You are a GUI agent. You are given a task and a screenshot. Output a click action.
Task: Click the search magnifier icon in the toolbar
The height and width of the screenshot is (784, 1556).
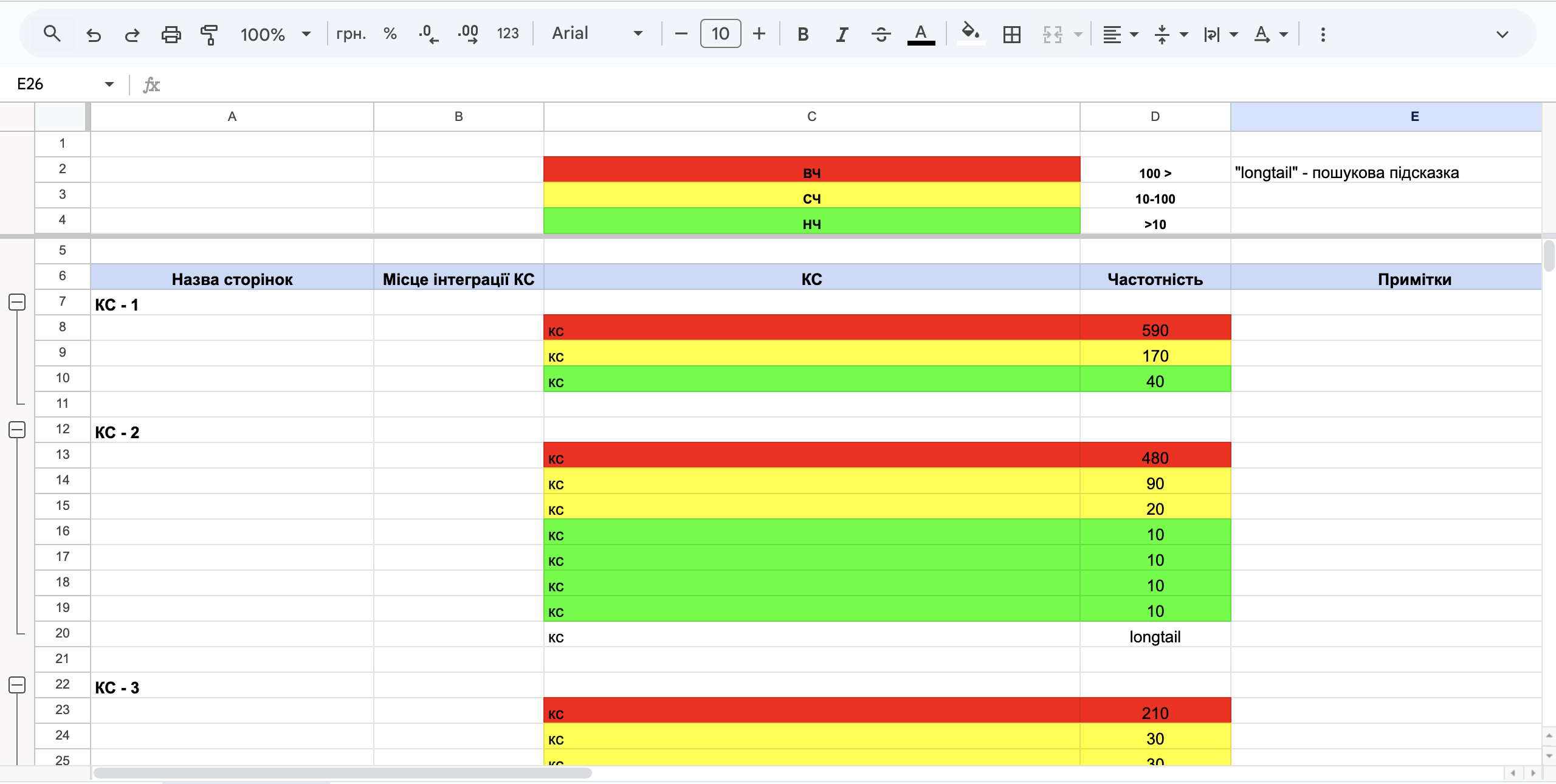[x=52, y=34]
